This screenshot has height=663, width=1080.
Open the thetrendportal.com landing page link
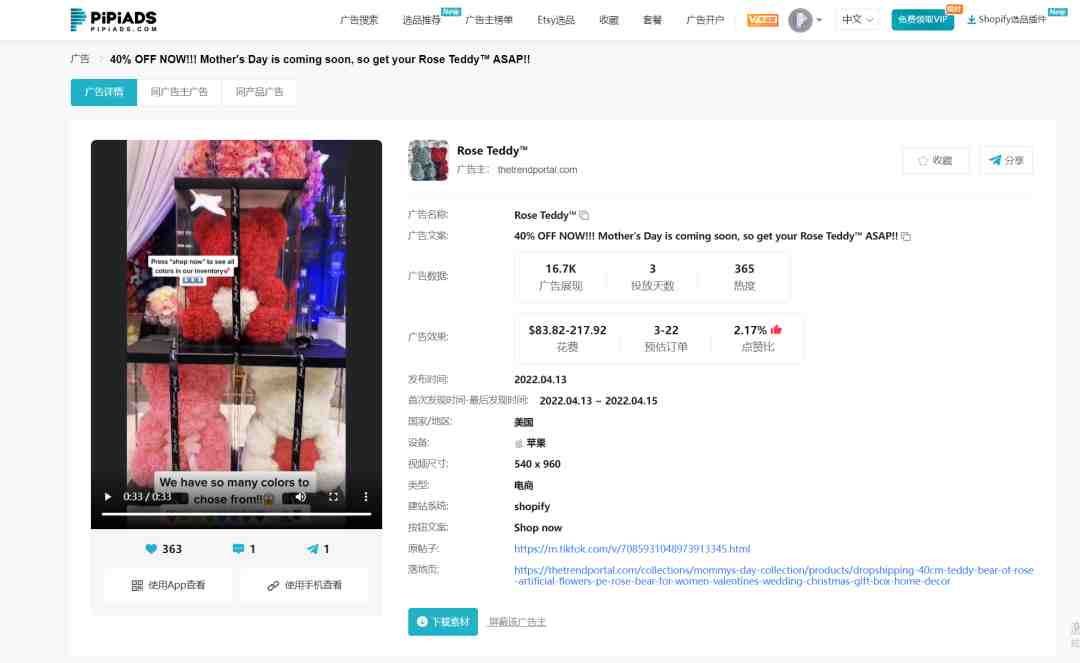coord(773,576)
